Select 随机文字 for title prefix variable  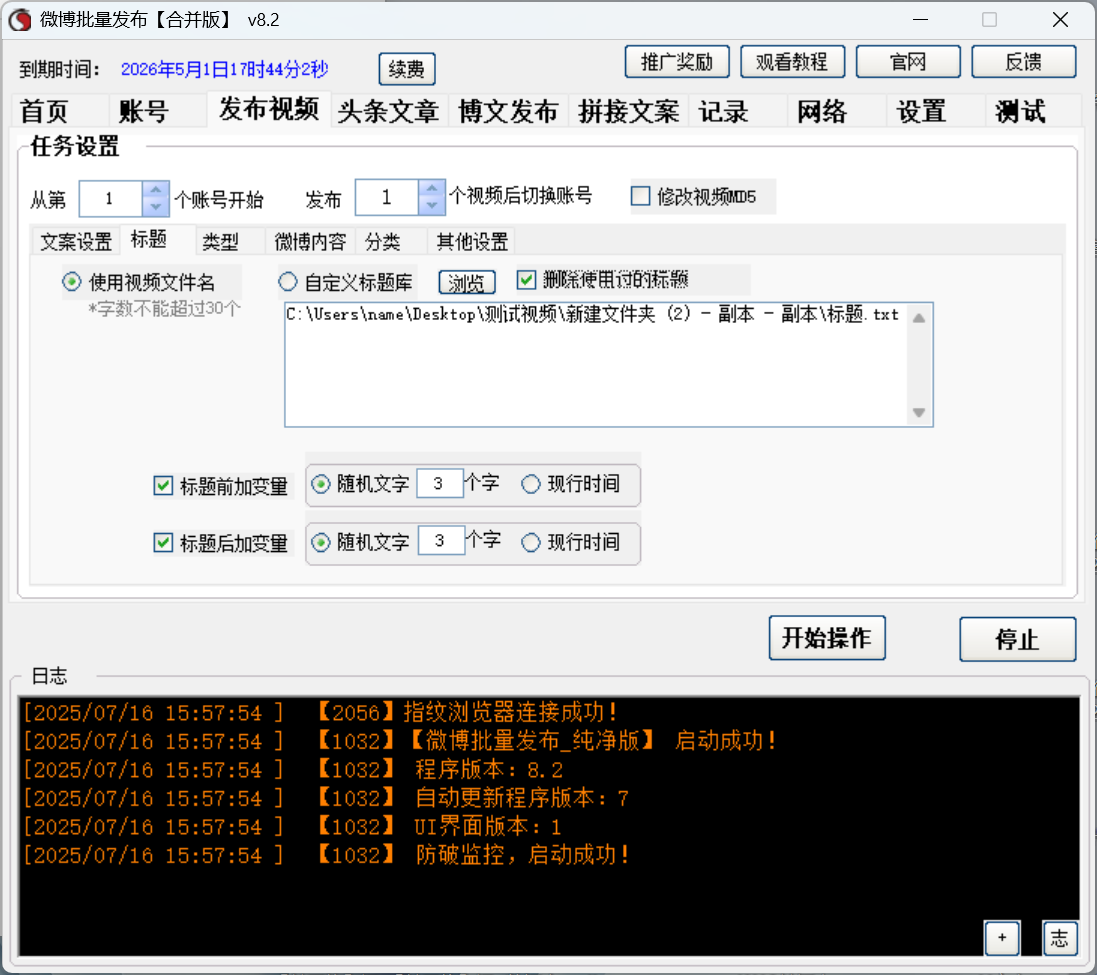320,484
